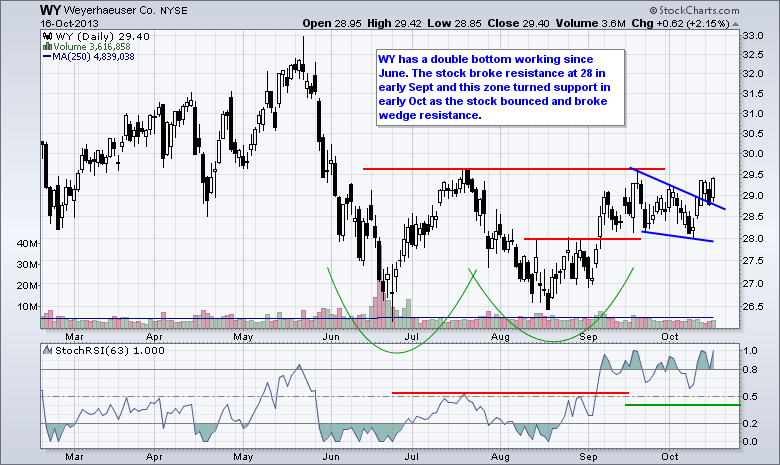Viewport: 780px width, 465px height.
Task: Click the double bottom annotation text box
Action: point(500,88)
